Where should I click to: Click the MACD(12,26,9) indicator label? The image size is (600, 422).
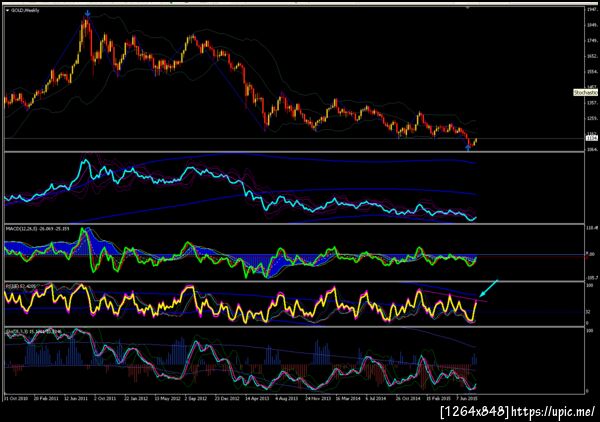pyautogui.click(x=38, y=229)
